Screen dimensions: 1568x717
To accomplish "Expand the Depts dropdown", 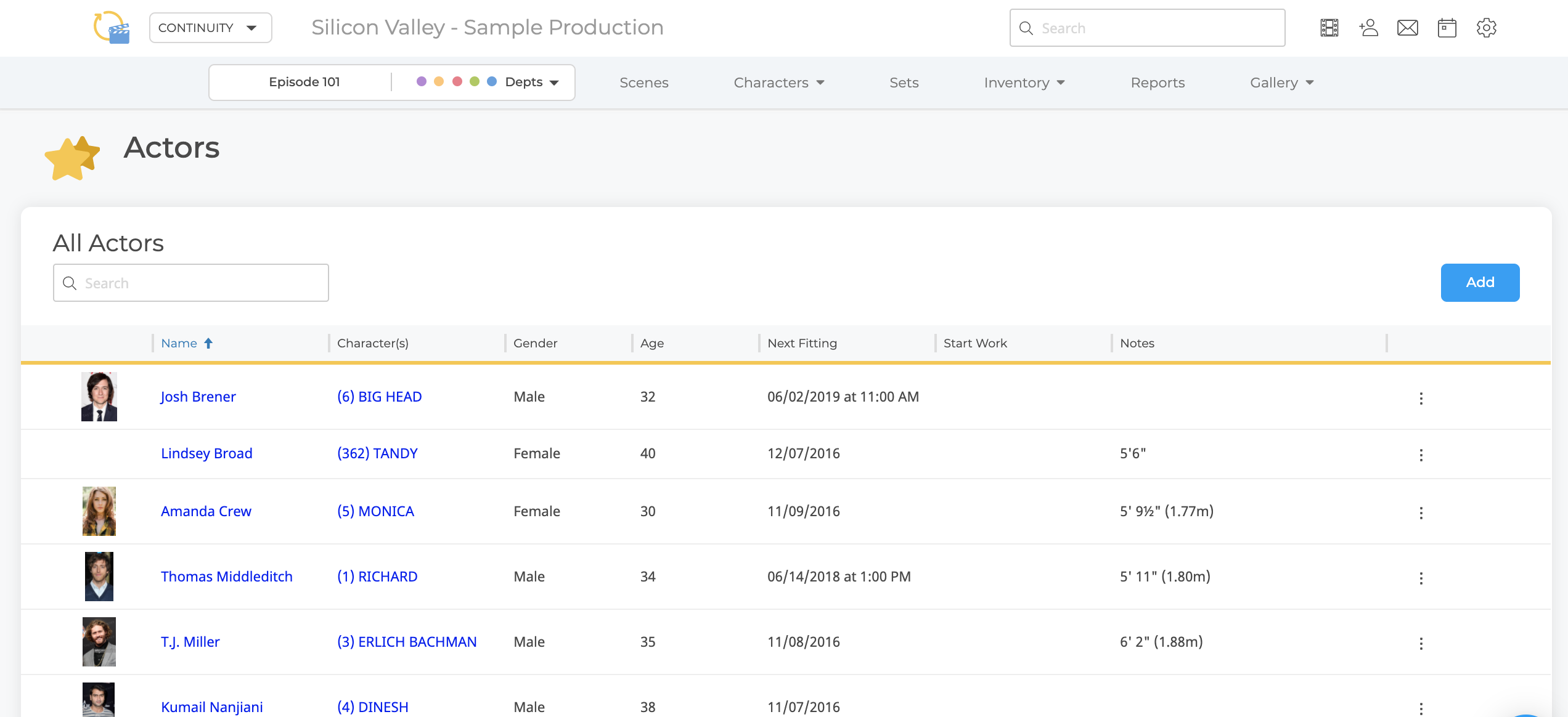I will pos(531,82).
